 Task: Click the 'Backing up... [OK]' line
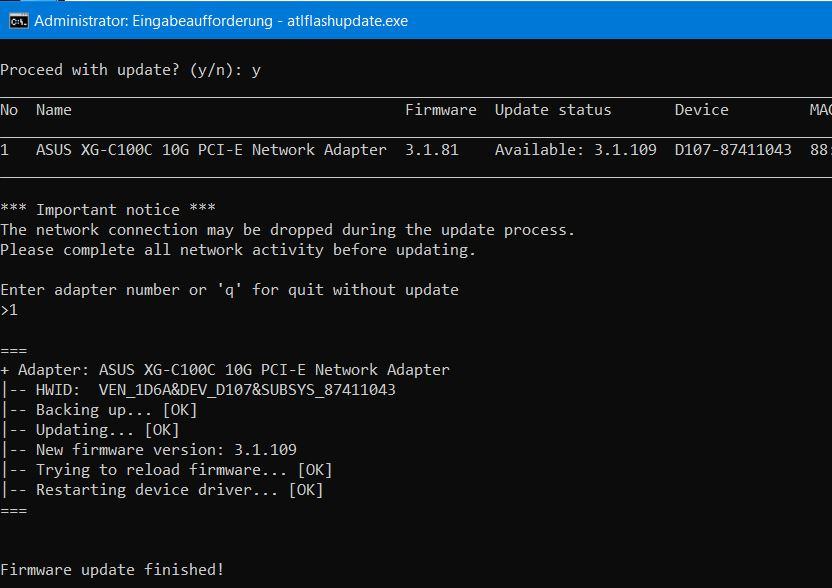coord(99,410)
